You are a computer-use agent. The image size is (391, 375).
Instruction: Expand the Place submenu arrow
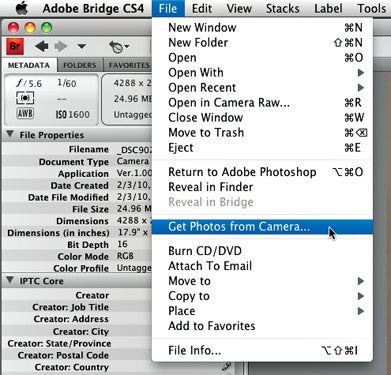point(360,311)
